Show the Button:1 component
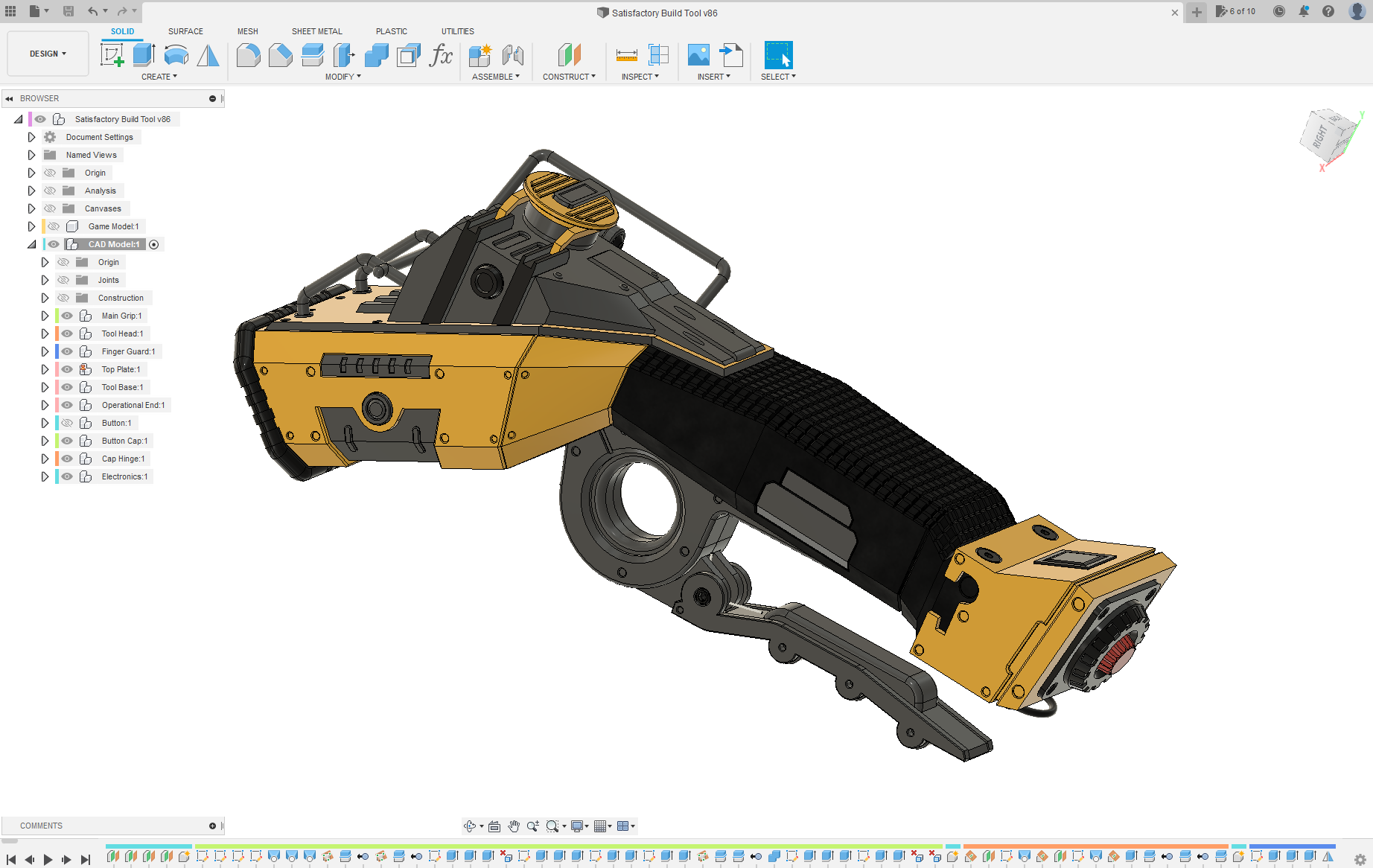The height and width of the screenshot is (868, 1373). pos(67,423)
